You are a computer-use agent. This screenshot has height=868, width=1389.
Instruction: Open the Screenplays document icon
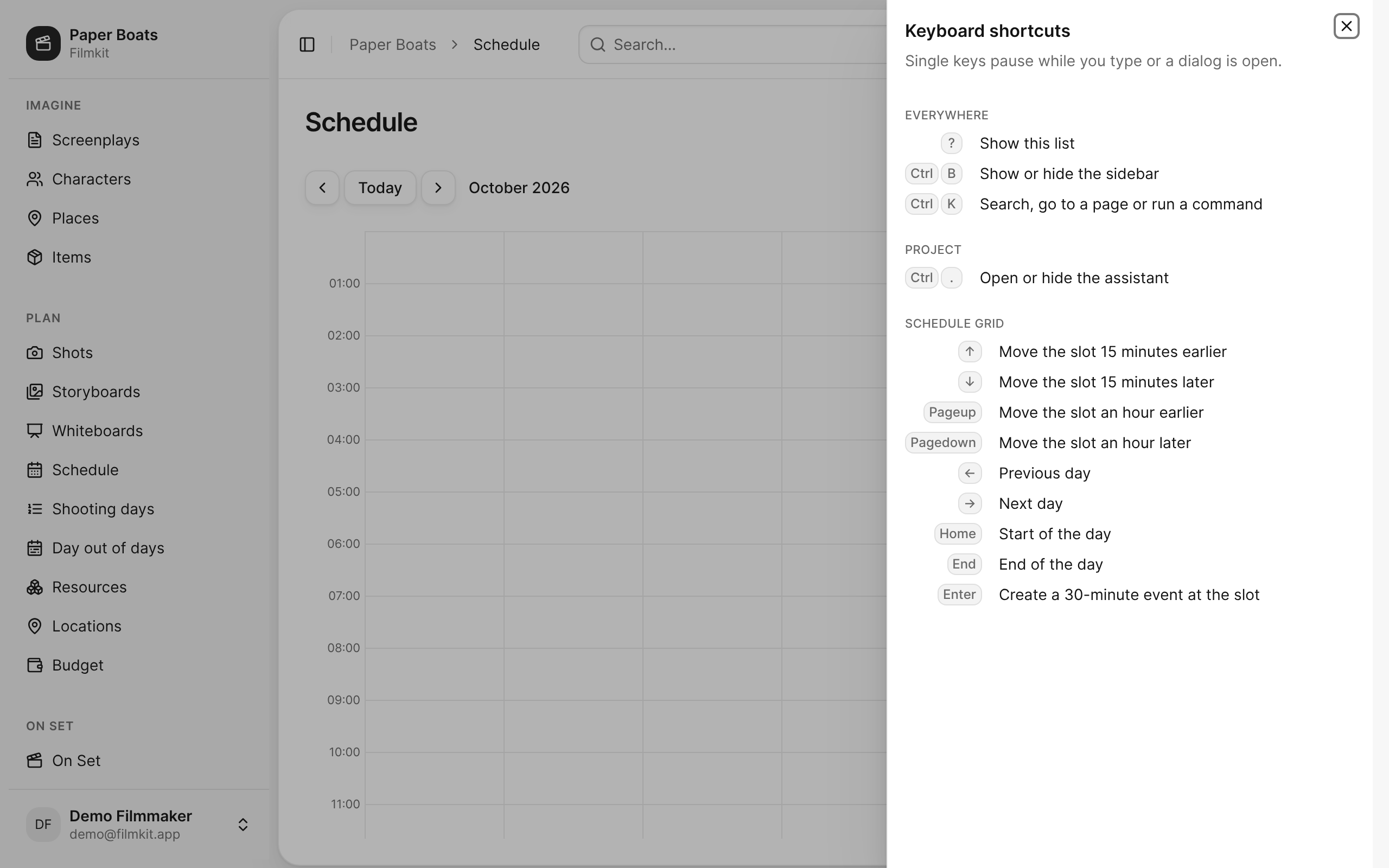click(x=34, y=140)
